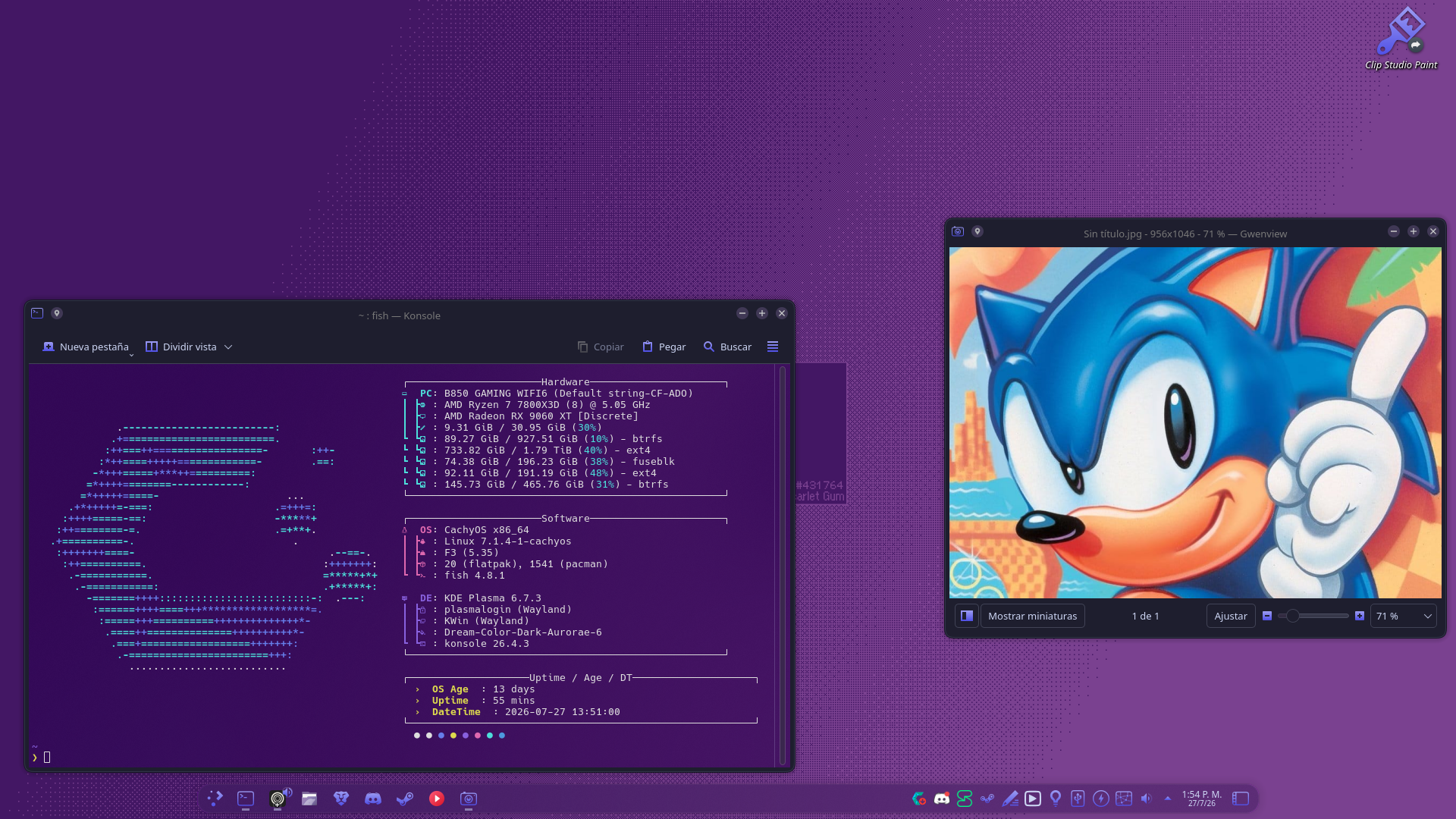Open the USB devices tray icon
This screenshot has height=819, width=1456.
[x=1078, y=798]
